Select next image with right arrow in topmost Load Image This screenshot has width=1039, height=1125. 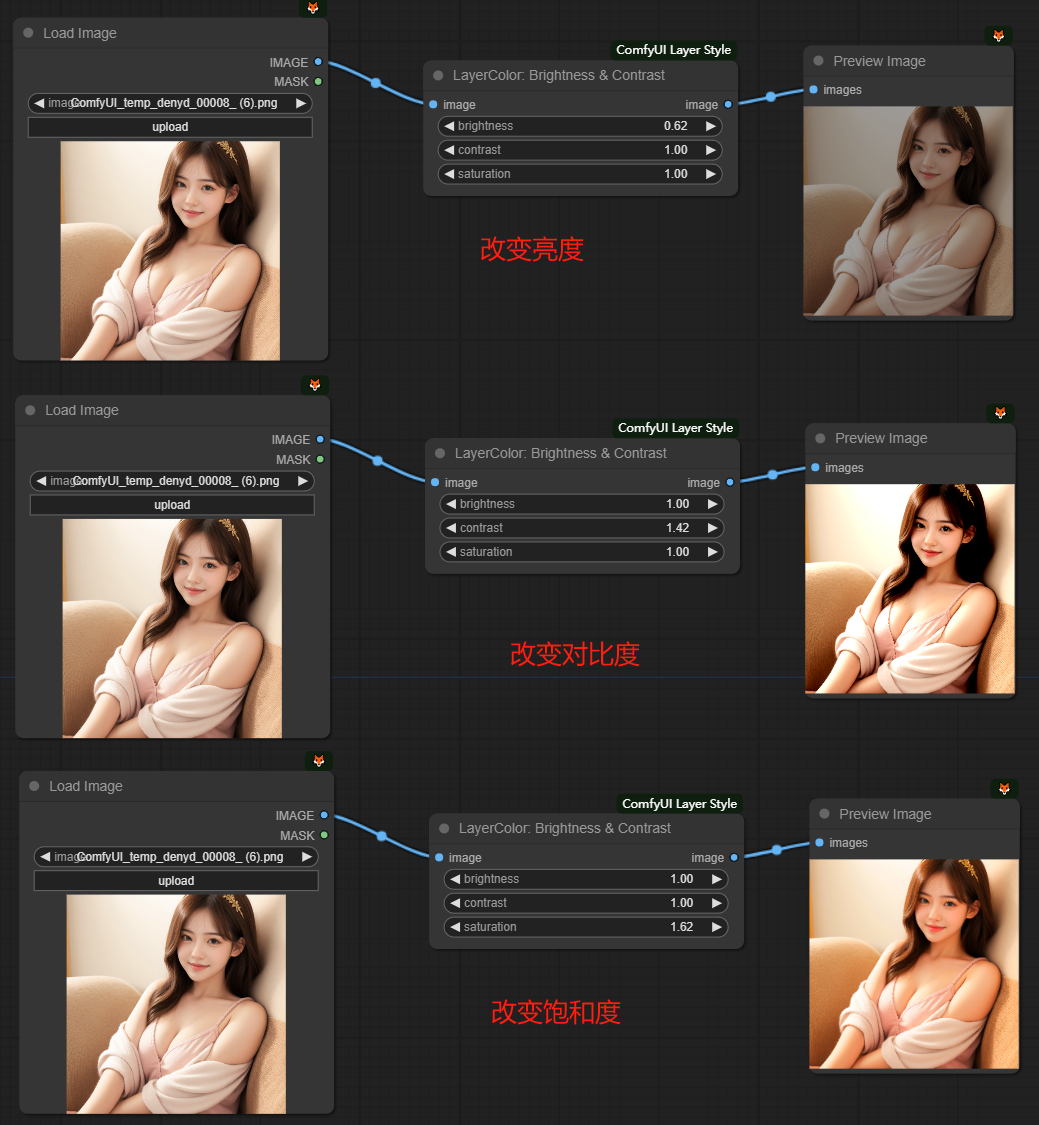coord(303,103)
